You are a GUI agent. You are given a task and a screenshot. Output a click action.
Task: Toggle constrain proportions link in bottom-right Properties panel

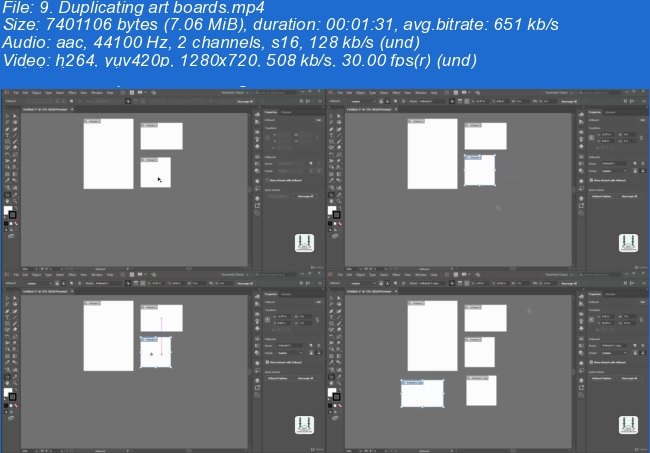point(642,320)
